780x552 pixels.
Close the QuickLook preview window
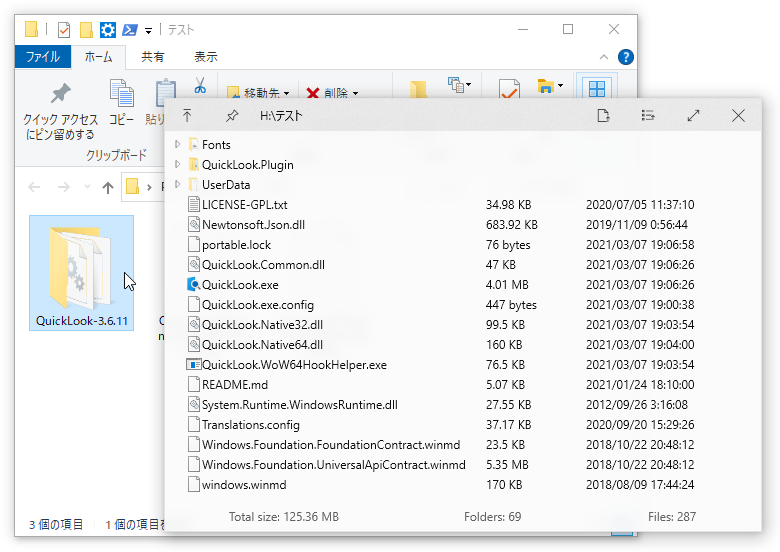pyautogui.click(x=739, y=116)
